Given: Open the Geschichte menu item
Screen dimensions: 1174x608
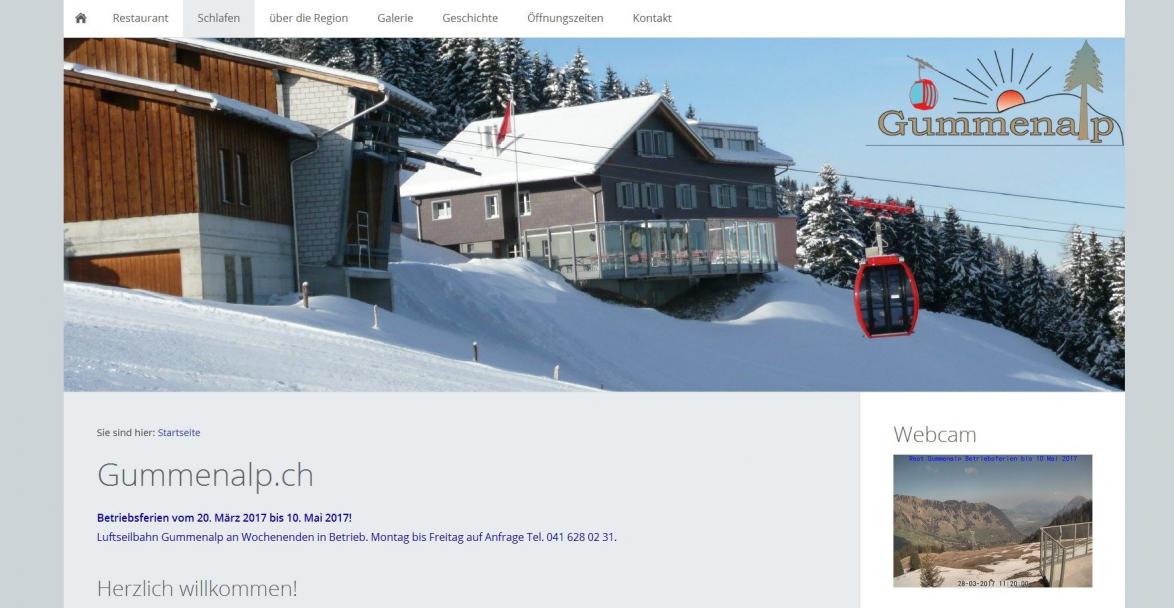Looking at the screenshot, I should click(470, 18).
